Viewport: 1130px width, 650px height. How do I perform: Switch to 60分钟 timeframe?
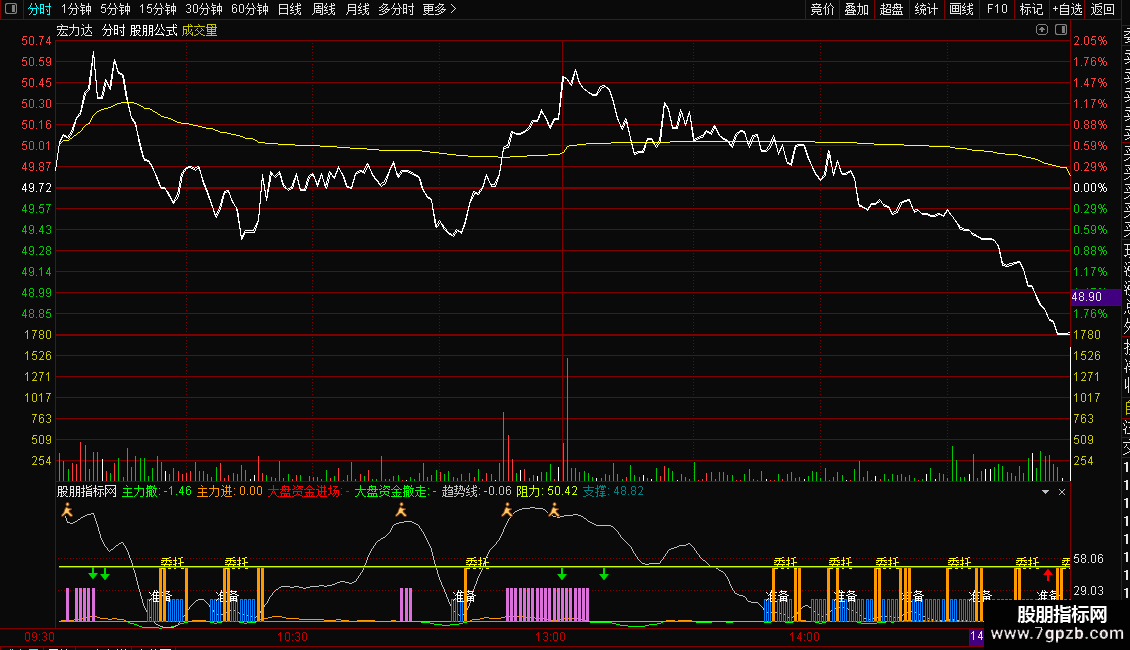click(249, 9)
